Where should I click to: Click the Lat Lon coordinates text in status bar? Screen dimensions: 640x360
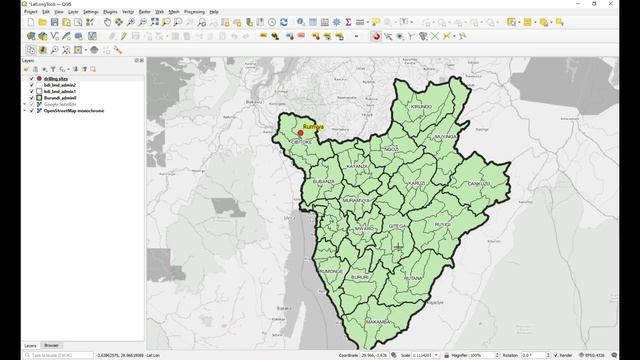point(128,356)
